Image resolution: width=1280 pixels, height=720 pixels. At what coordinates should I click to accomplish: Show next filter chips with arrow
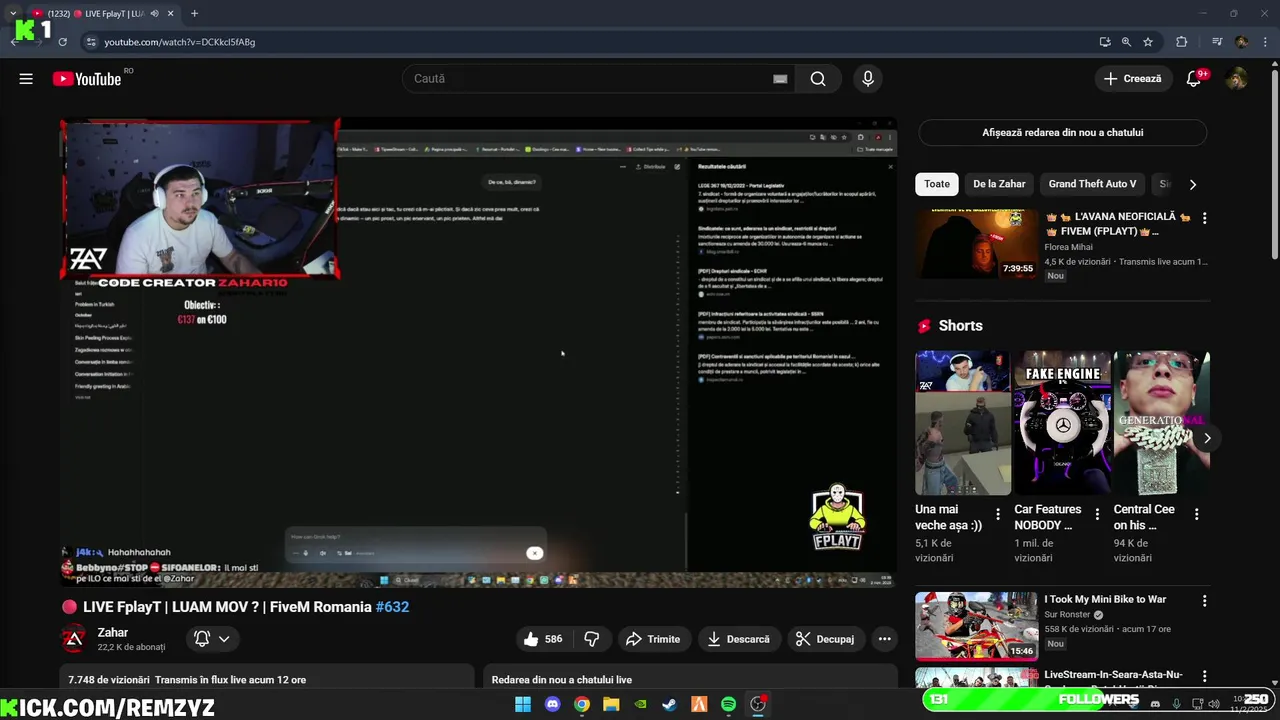[x=1192, y=184]
